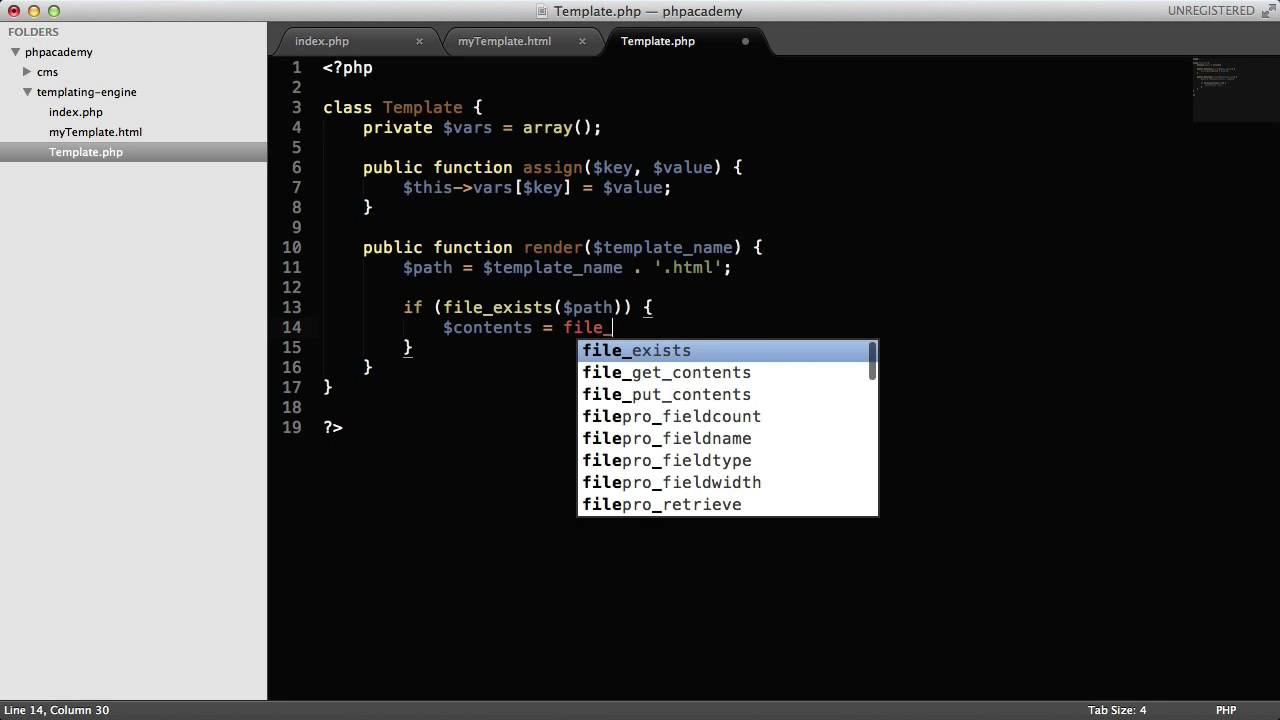1280x720 pixels.
Task: Choose filepro_fieldtype from autocomplete list
Action: click(x=723, y=460)
